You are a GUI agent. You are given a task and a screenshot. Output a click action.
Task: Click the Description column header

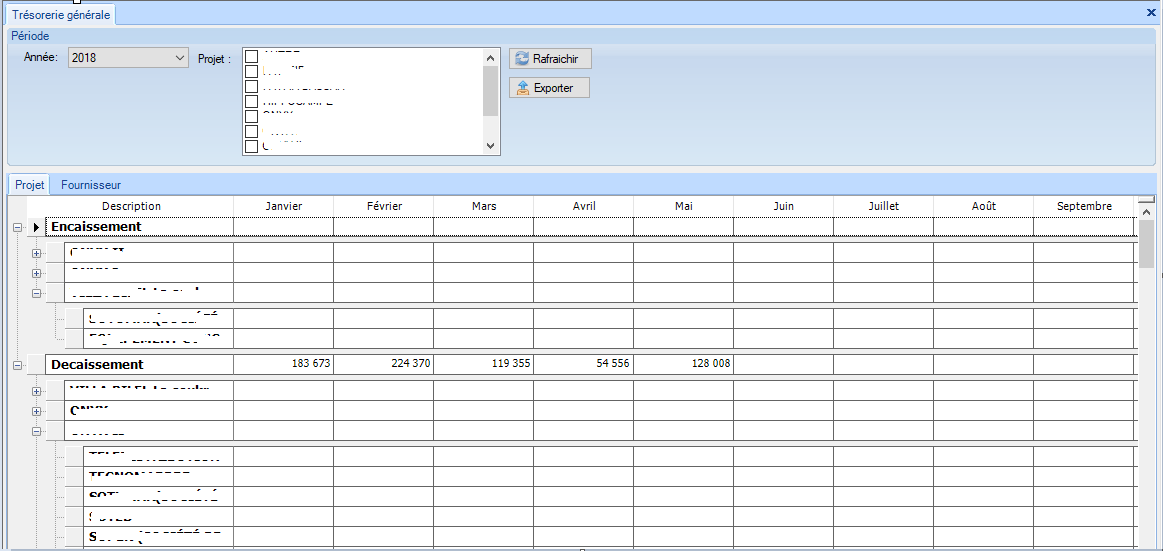131,206
